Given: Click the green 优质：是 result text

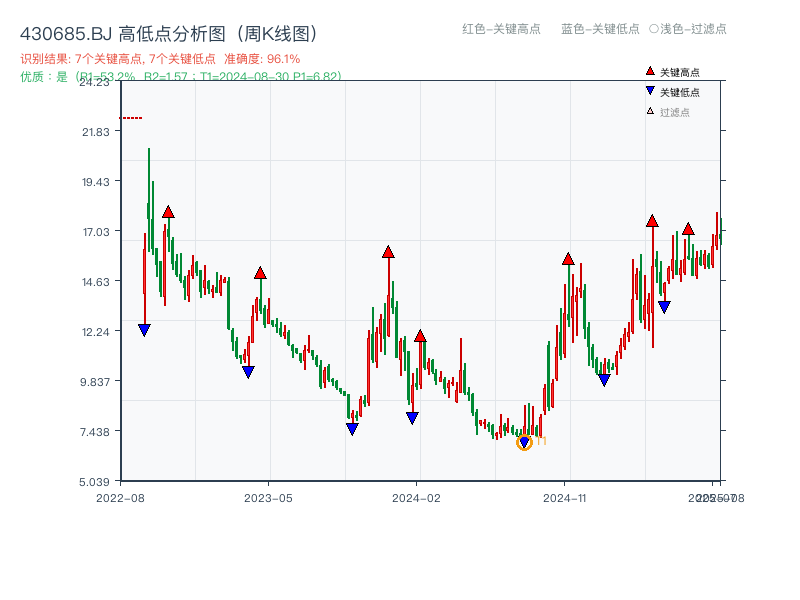Looking at the screenshot, I should tap(37, 76).
